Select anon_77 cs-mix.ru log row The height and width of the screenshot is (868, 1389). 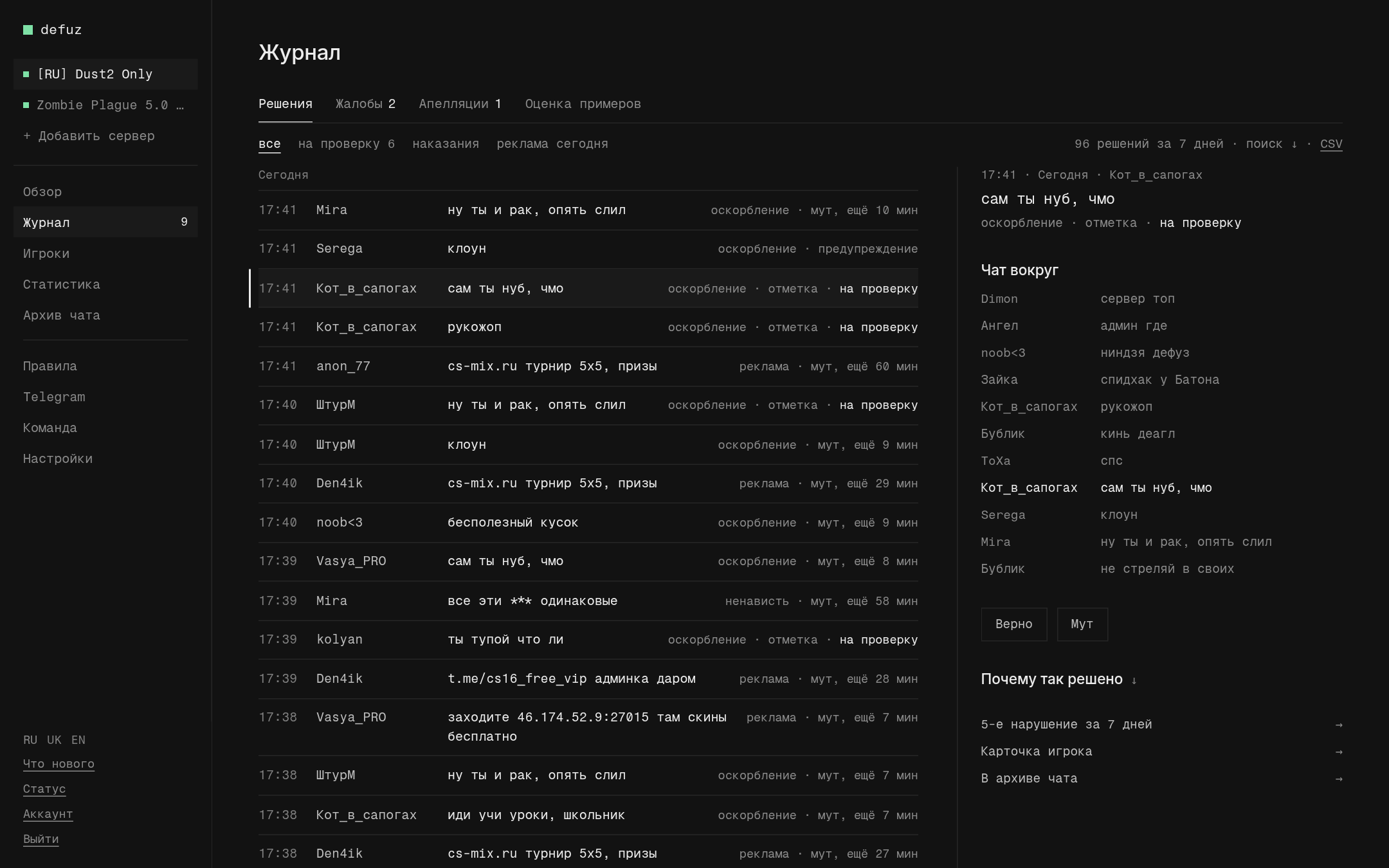click(x=588, y=366)
